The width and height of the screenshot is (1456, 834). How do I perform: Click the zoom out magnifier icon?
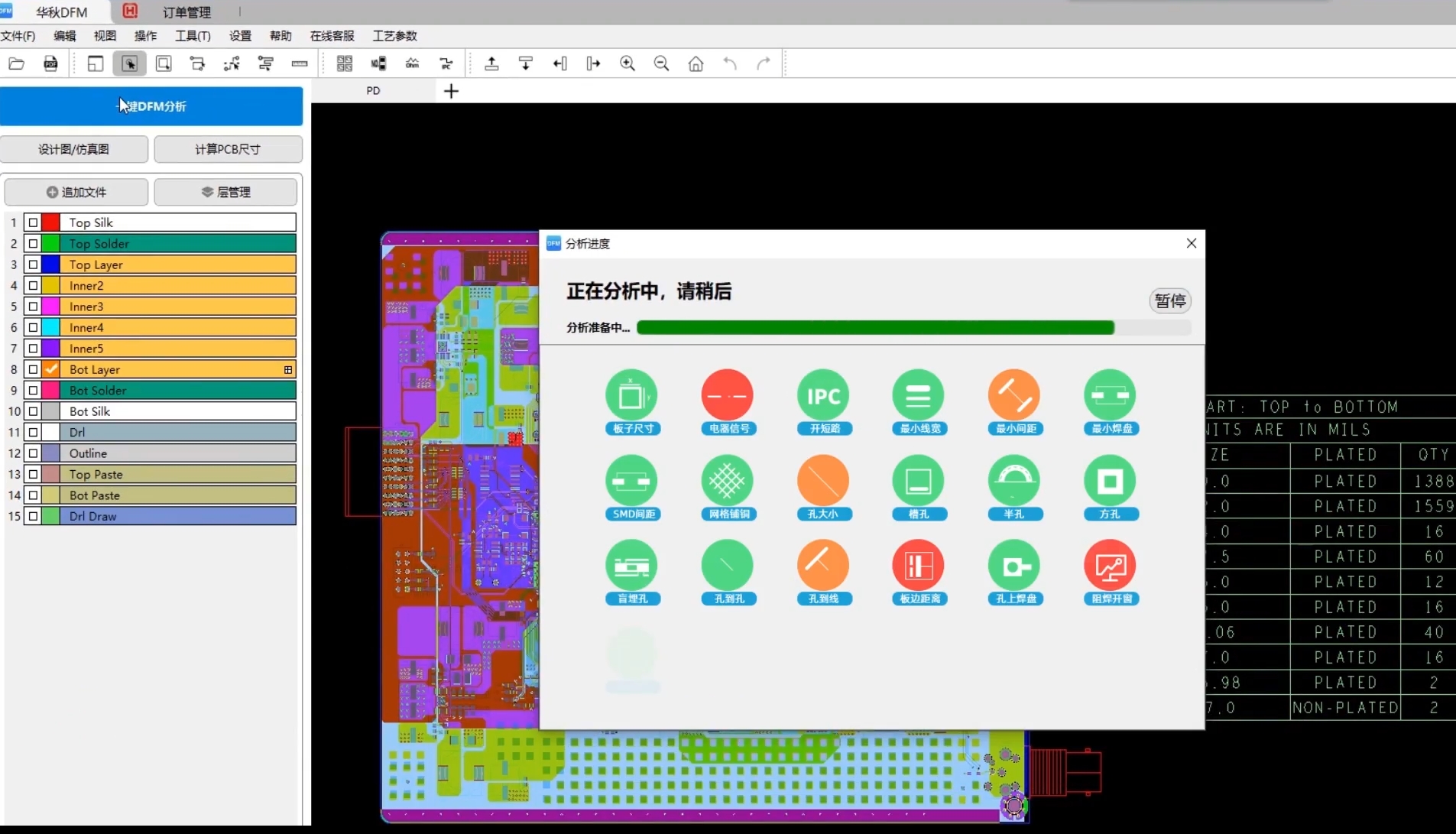tap(661, 63)
